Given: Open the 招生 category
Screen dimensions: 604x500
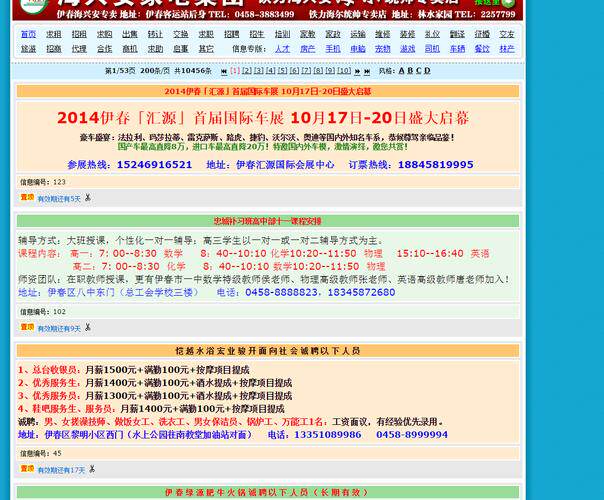Looking at the screenshot, I should tap(257, 34).
